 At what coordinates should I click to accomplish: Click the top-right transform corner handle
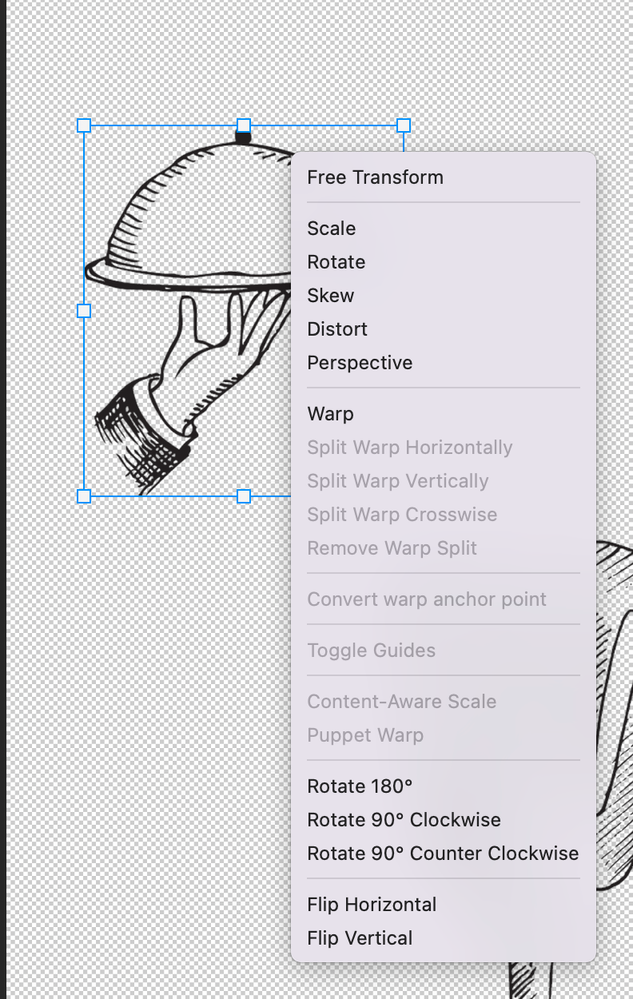coord(403,125)
